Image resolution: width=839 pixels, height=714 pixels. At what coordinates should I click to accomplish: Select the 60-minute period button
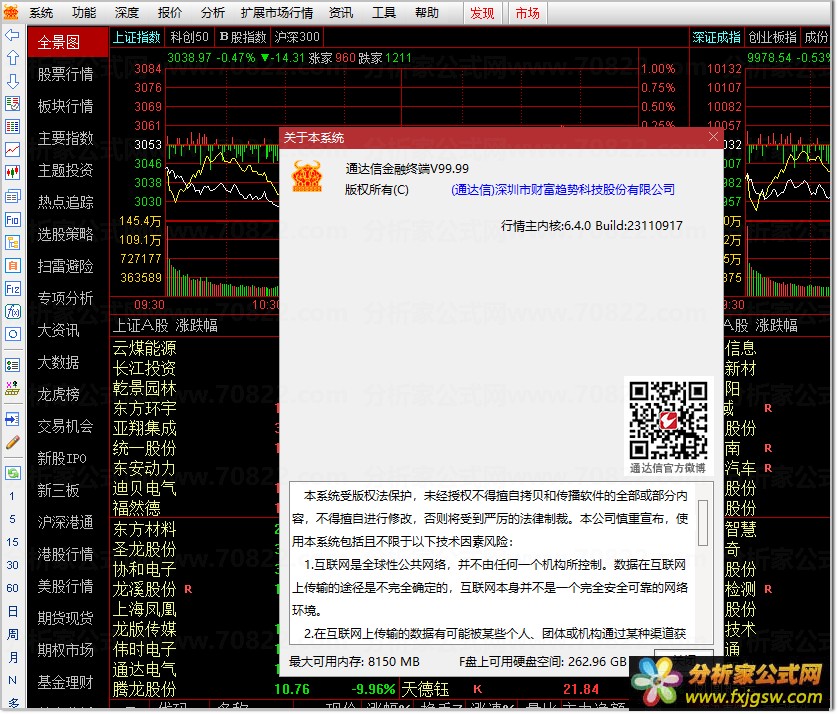click(12, 588)
